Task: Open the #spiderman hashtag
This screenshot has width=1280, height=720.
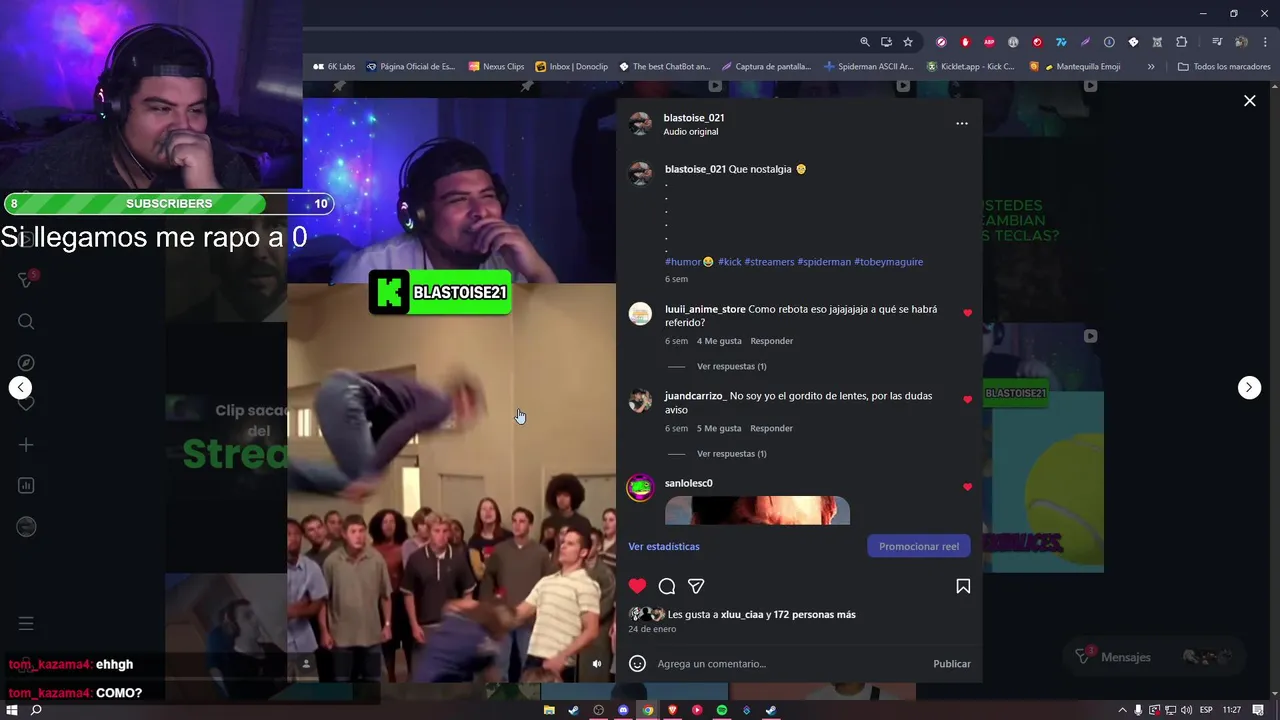Action: point(824,262)
